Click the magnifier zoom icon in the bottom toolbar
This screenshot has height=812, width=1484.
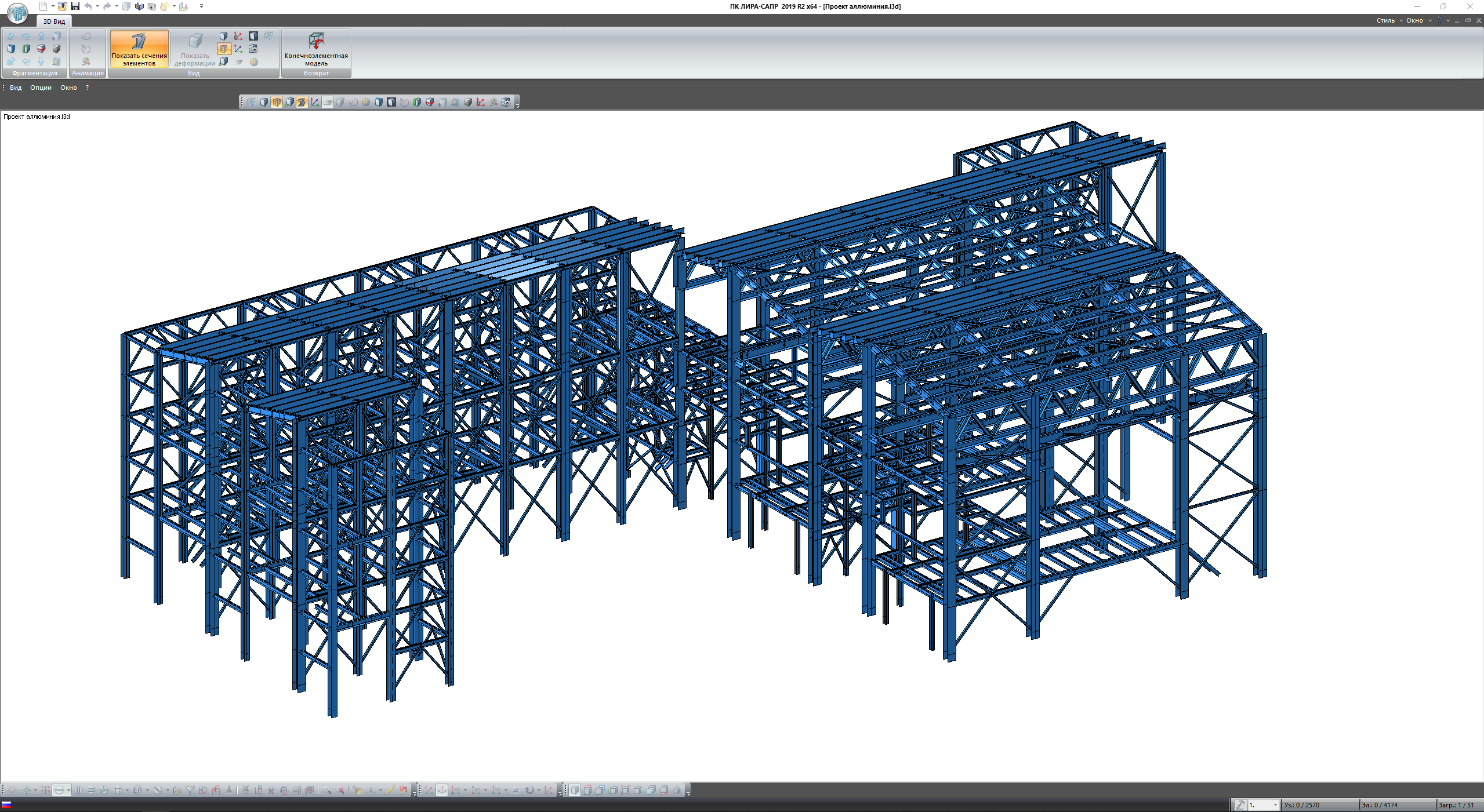327,790
